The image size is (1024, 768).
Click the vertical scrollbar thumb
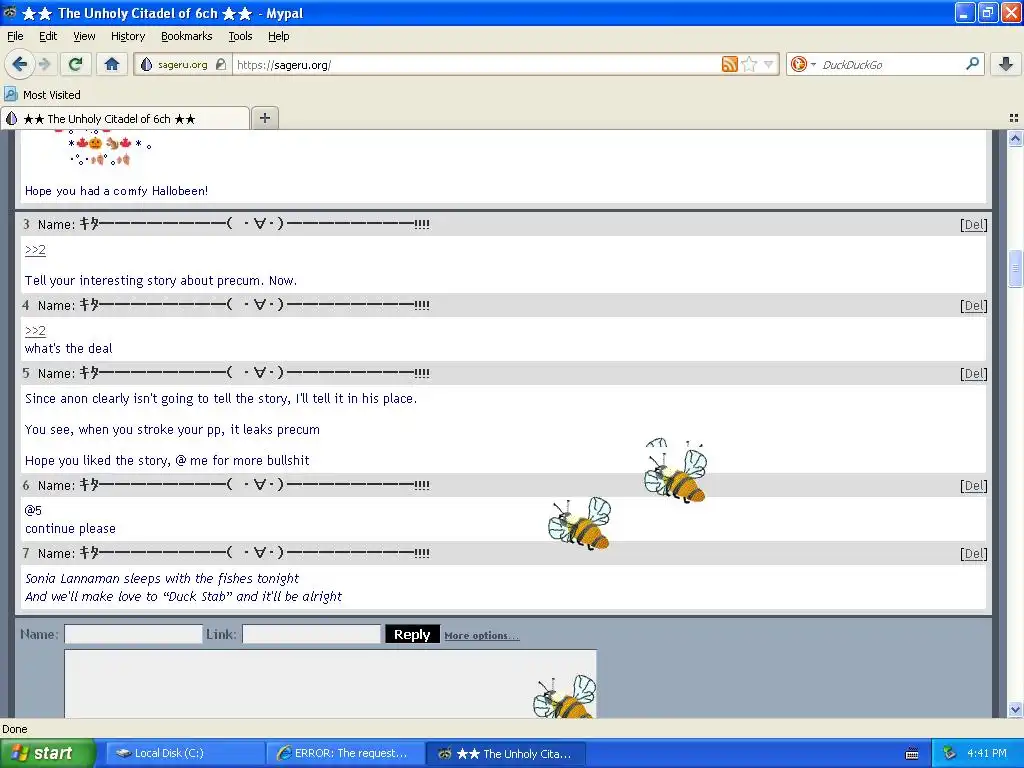coord(1015,268)
